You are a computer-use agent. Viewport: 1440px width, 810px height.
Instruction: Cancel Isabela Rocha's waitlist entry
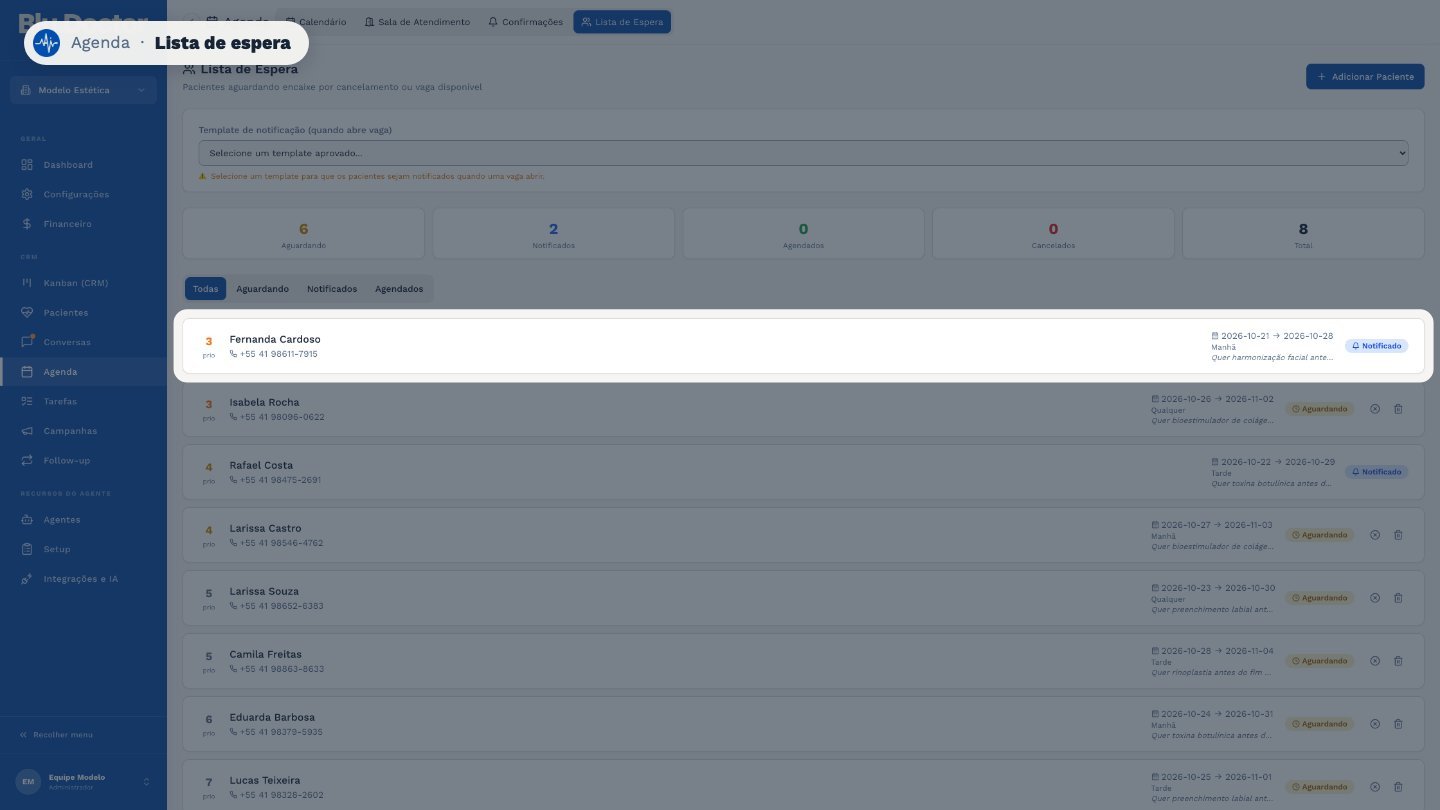tap(1374, 409)
